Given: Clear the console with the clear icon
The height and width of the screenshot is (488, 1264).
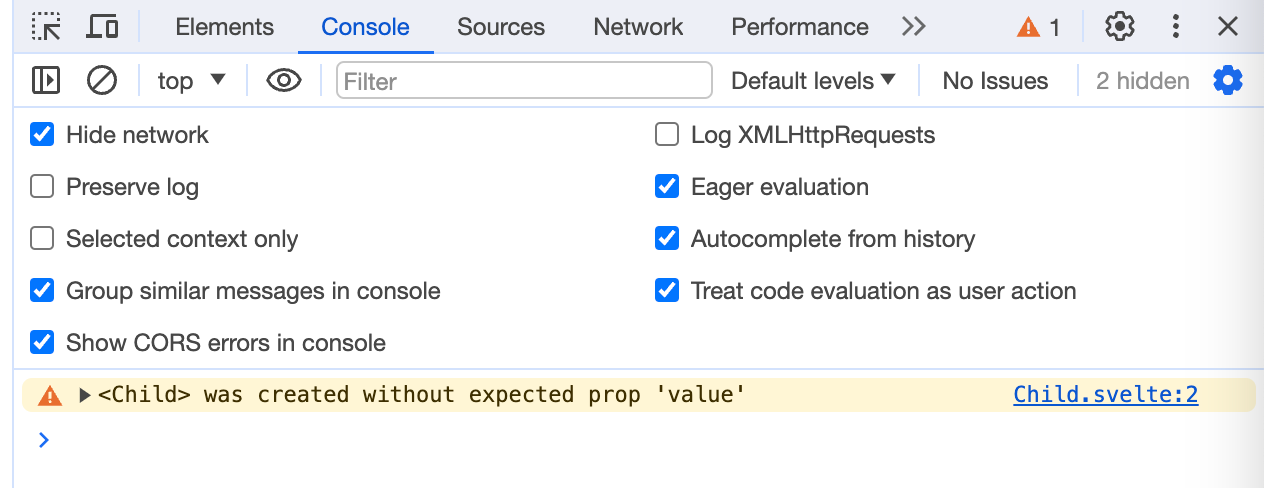Looking at the screenshot, I should click(101, 80).
